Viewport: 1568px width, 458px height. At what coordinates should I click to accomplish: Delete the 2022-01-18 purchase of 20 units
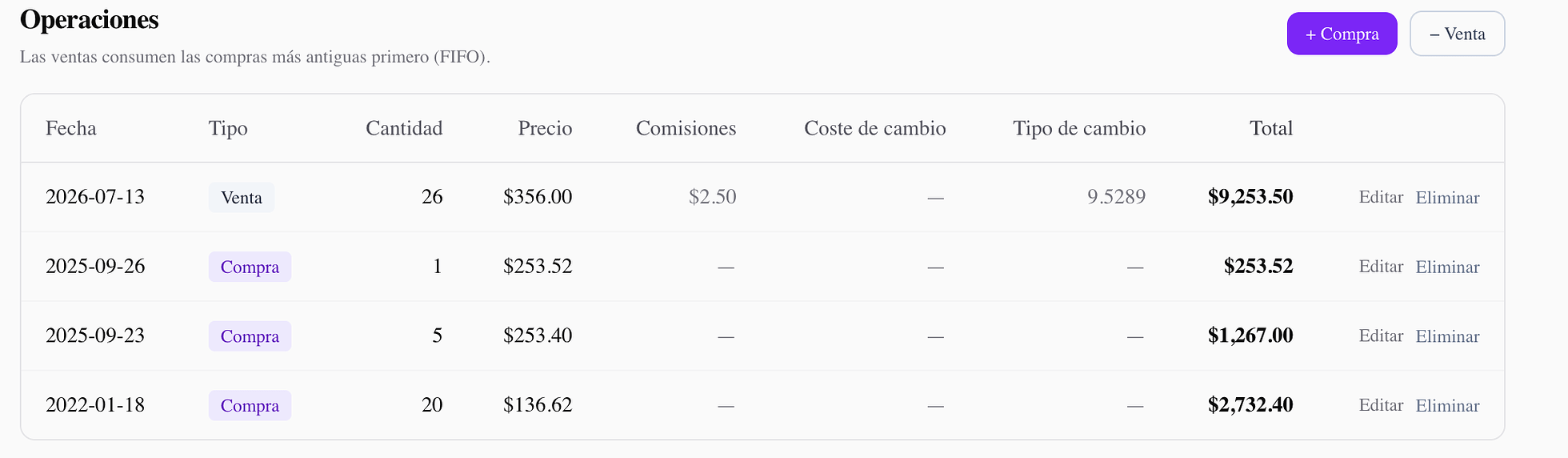click(1447, 405)
